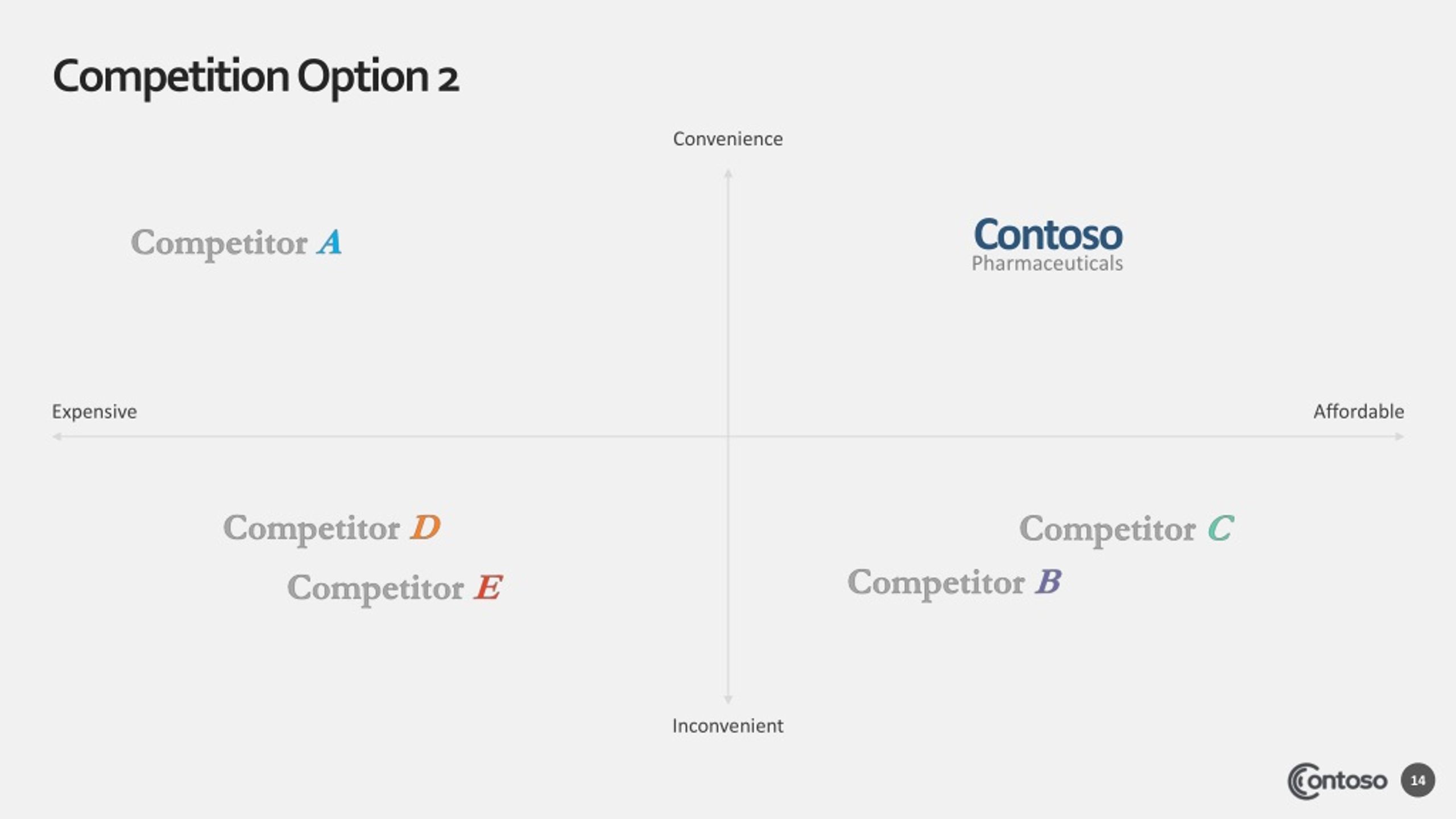
Task: Click the Affordable axis label
Action: pyautogui.click(x=1359, y=411)
